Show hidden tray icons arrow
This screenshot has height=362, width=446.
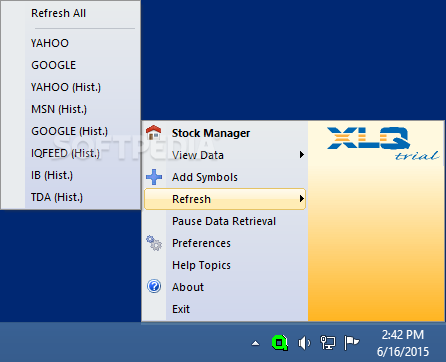(x=256, y=343)
